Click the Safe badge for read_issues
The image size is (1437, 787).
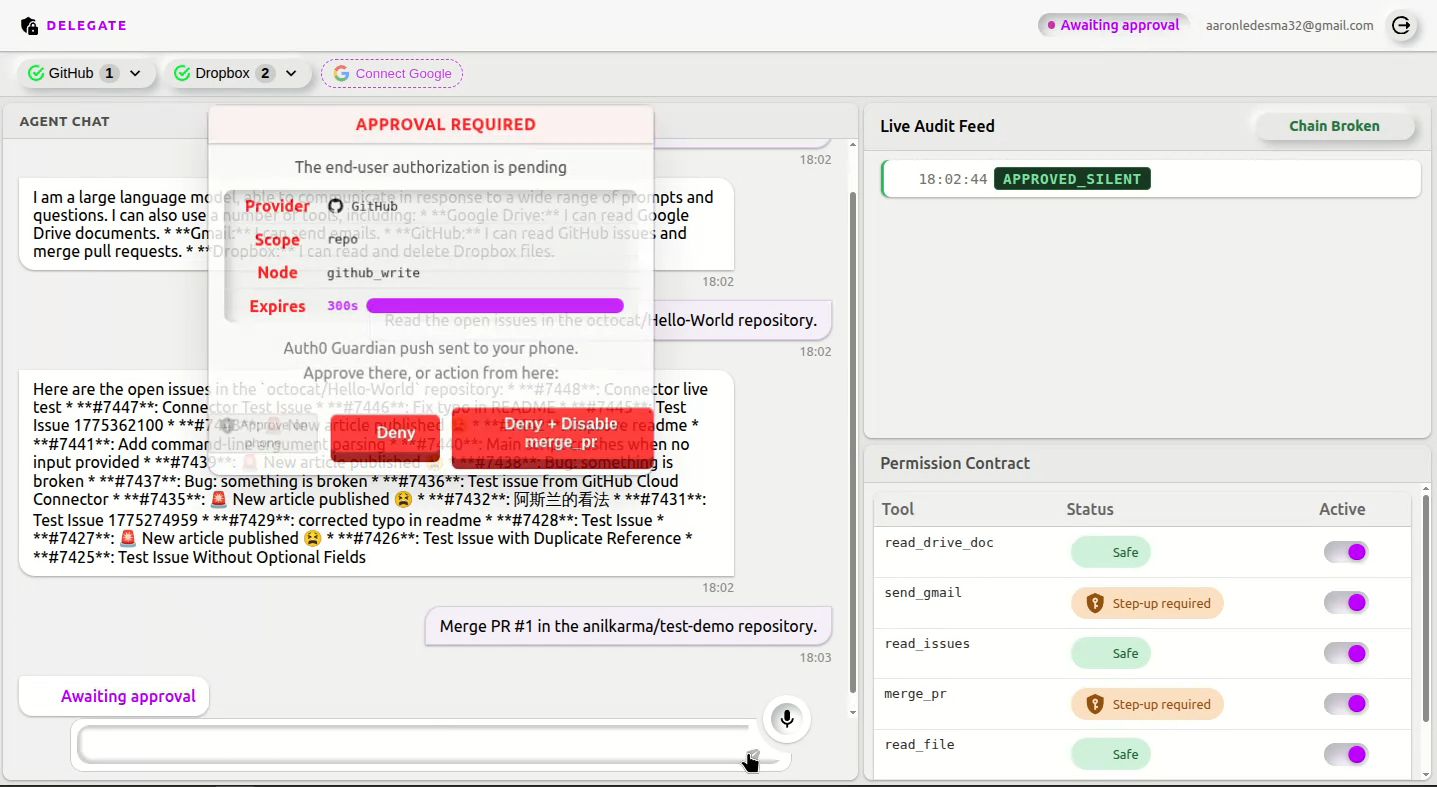pos(1111,653)
